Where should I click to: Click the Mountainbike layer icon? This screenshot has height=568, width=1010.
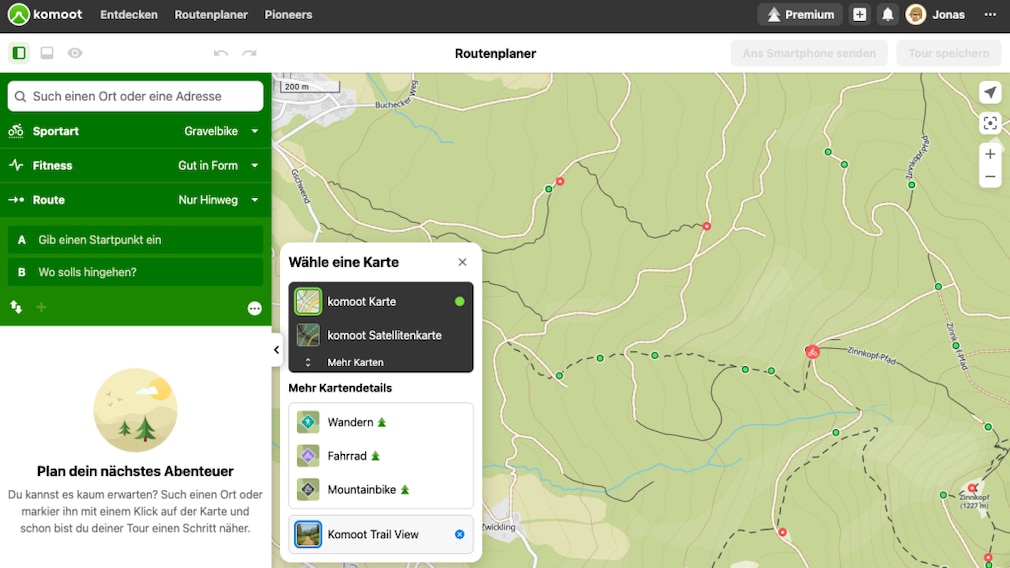pyautogui.click(x=308, y=489)
